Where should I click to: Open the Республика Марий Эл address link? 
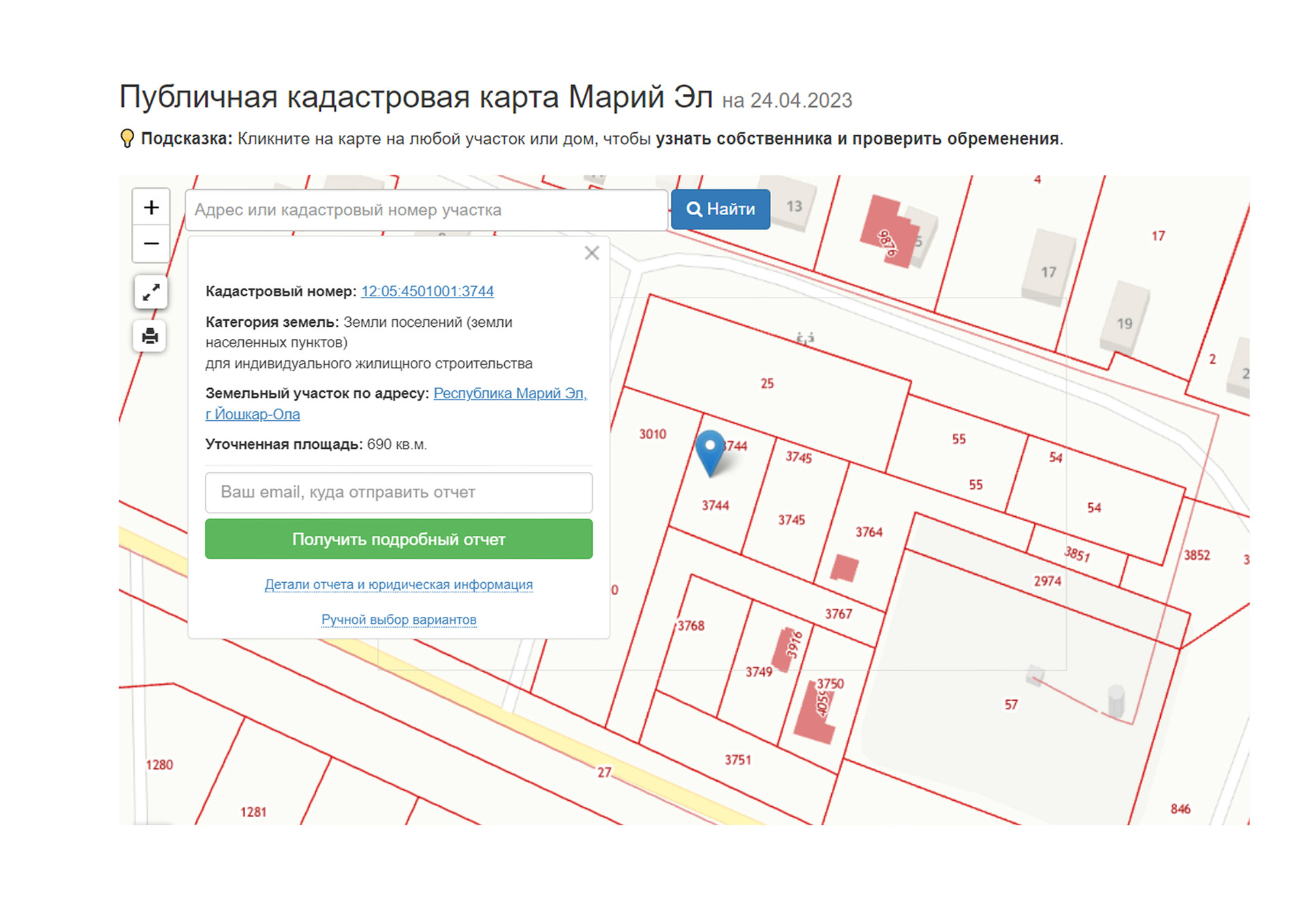tap(510, 394)
